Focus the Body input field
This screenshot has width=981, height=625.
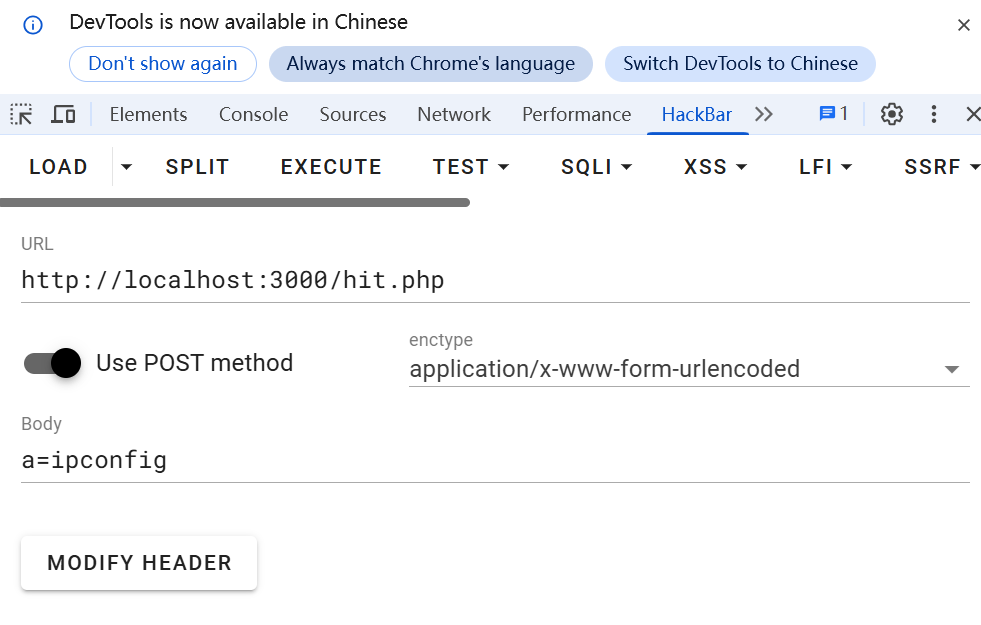tap(495, 461)
